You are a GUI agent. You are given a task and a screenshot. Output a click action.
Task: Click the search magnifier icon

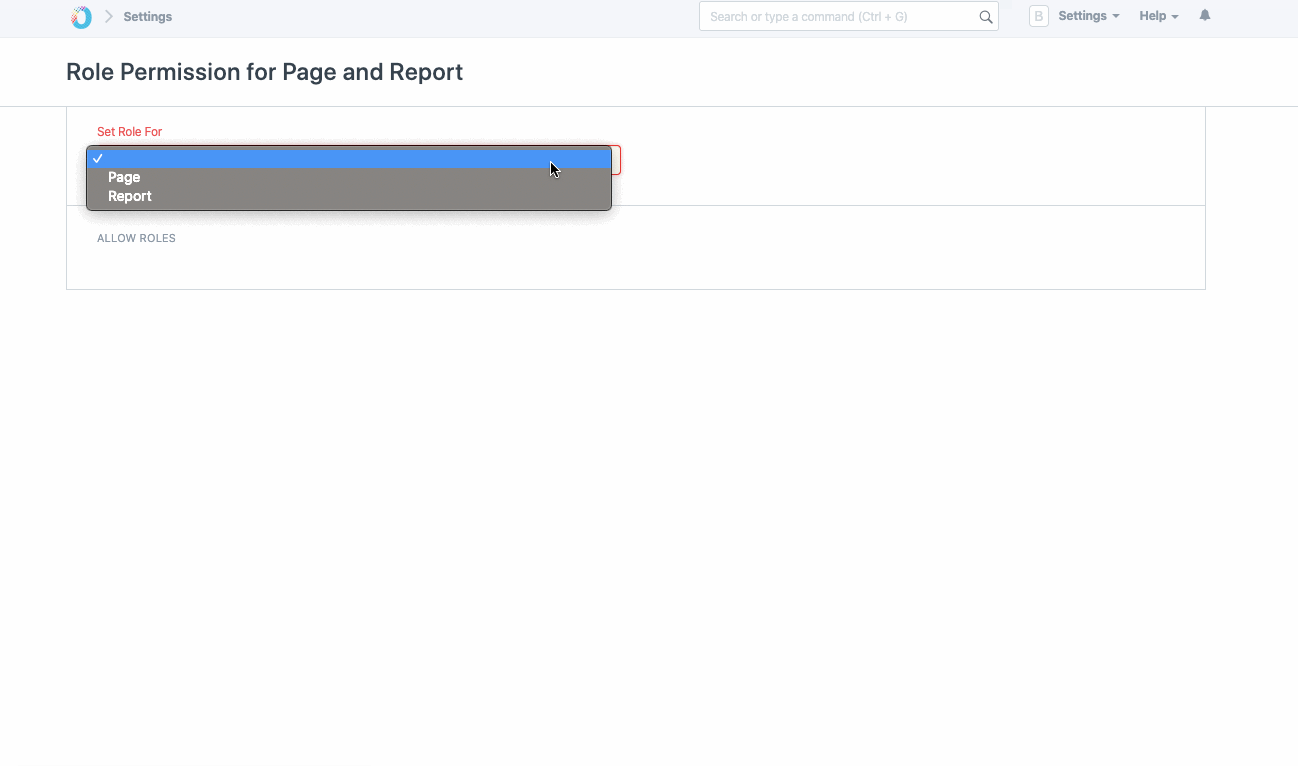coord(985,16)
